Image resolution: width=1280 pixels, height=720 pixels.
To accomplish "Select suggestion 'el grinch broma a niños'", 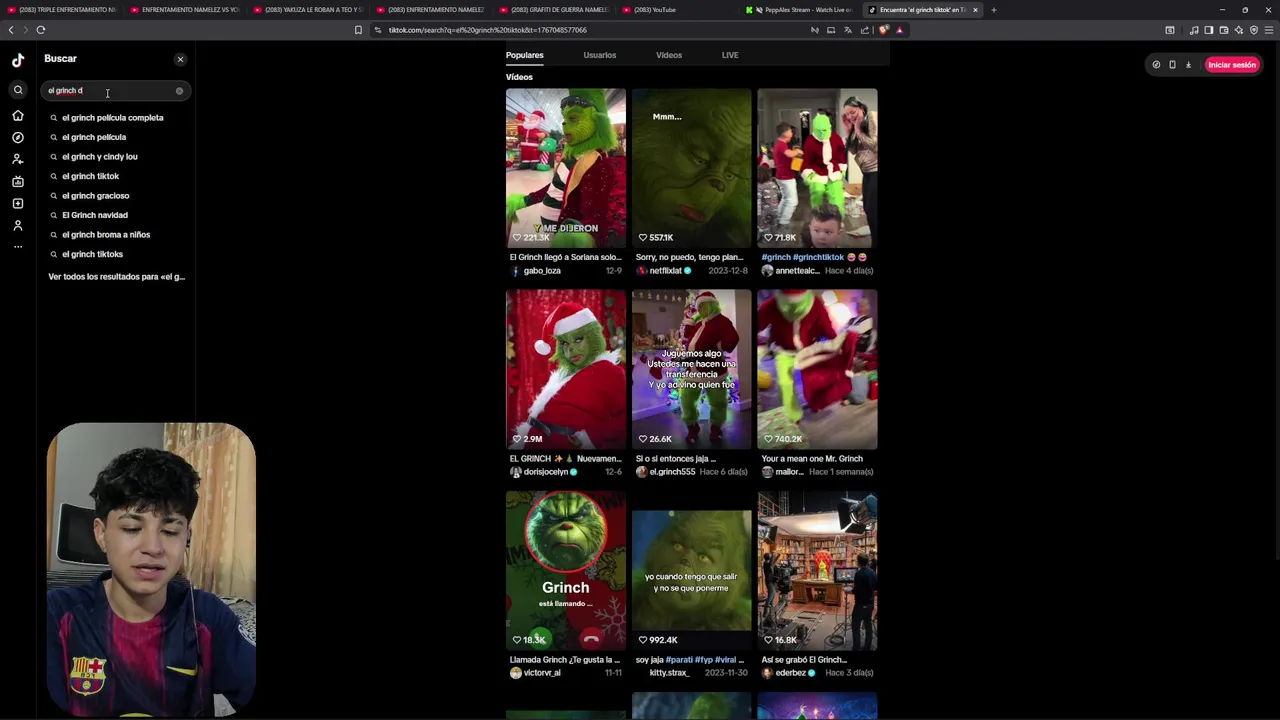I will [x=106, y=235].
